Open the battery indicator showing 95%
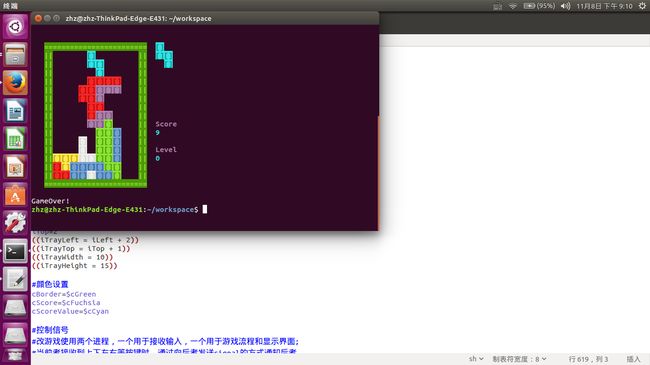 pyautogui.click(x=539, y=6)
